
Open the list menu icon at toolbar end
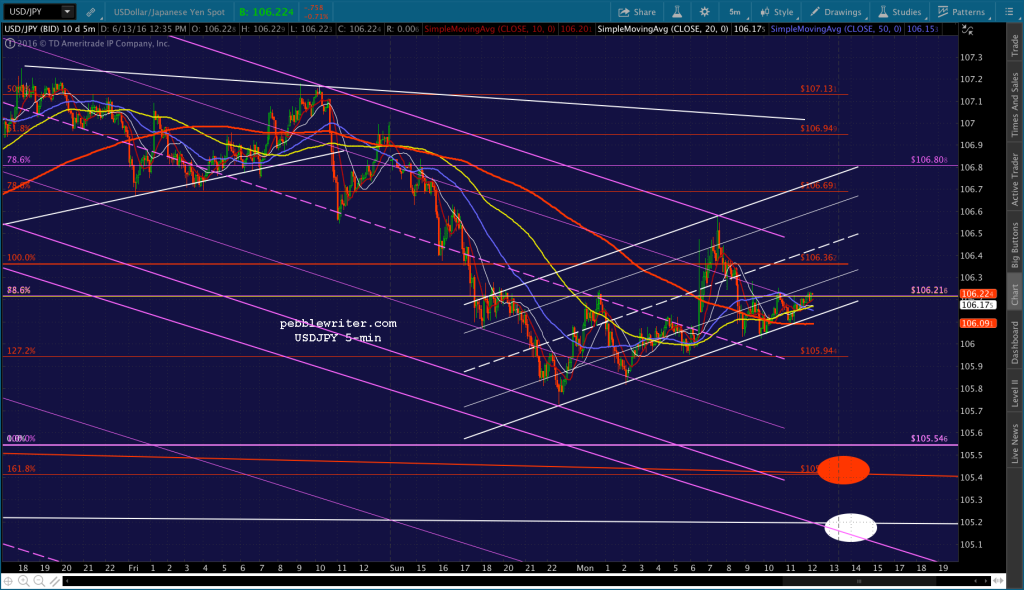(1008, 12)
